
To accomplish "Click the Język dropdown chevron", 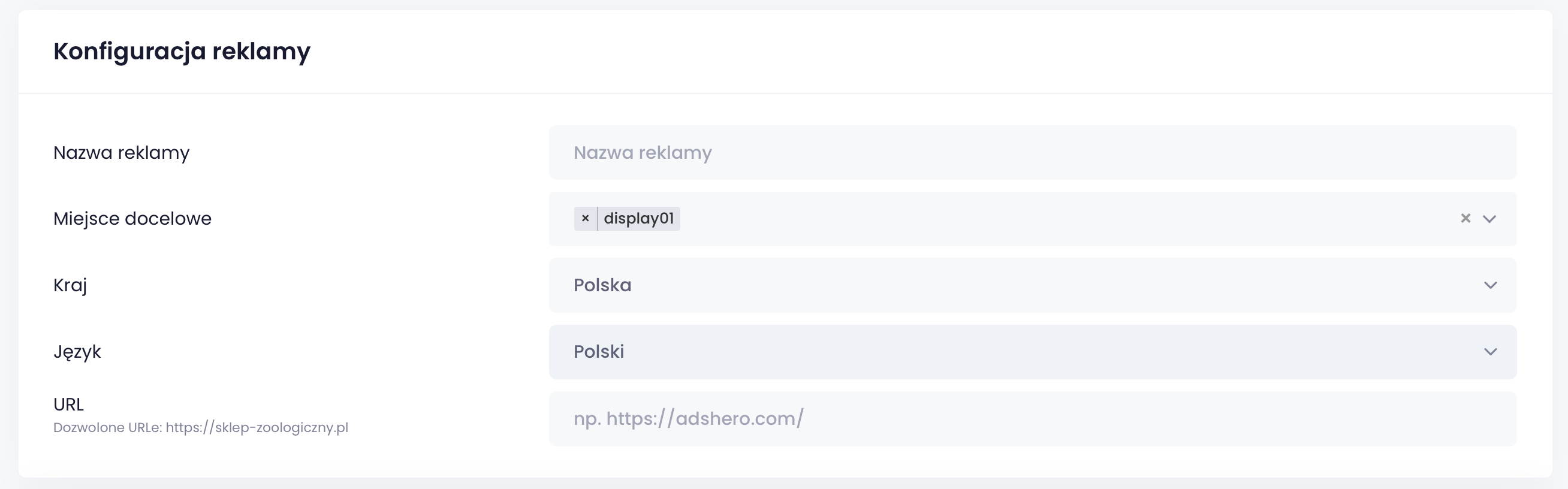I will [1490, 352].
